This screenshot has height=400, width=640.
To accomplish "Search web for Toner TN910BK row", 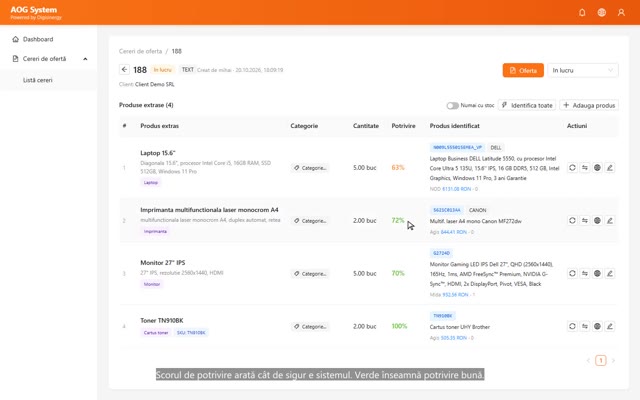I will click(597, 326).
